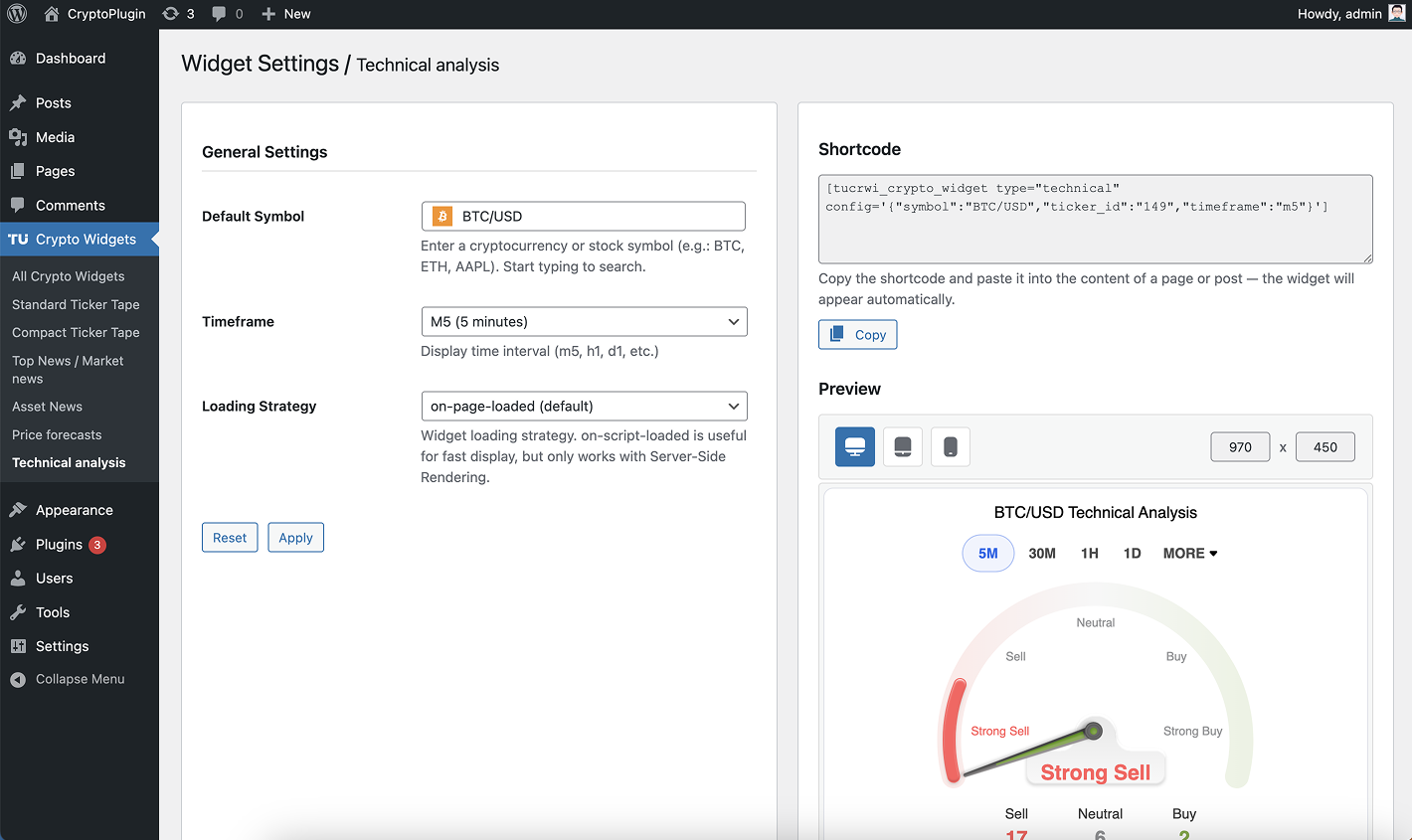Click the Users person icon
The image size is (1412, 840).
pos(18,579)
